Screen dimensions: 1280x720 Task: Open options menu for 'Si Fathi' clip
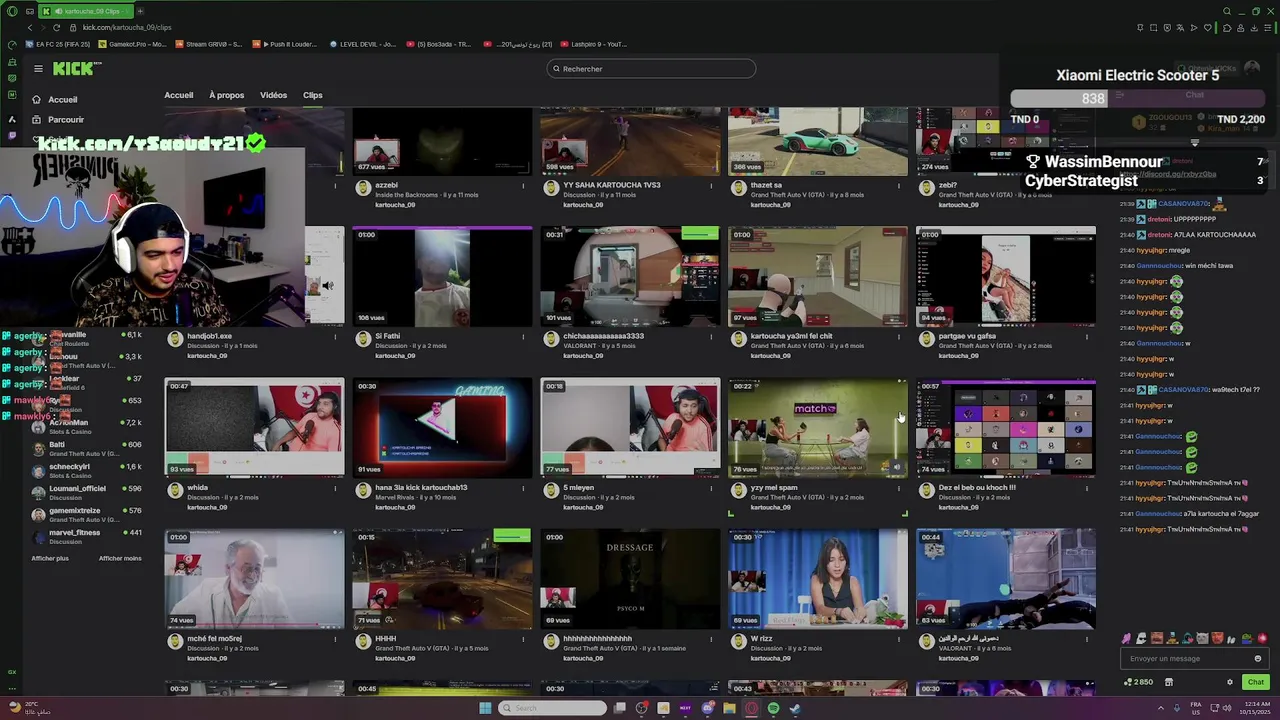tap(523, 337)
